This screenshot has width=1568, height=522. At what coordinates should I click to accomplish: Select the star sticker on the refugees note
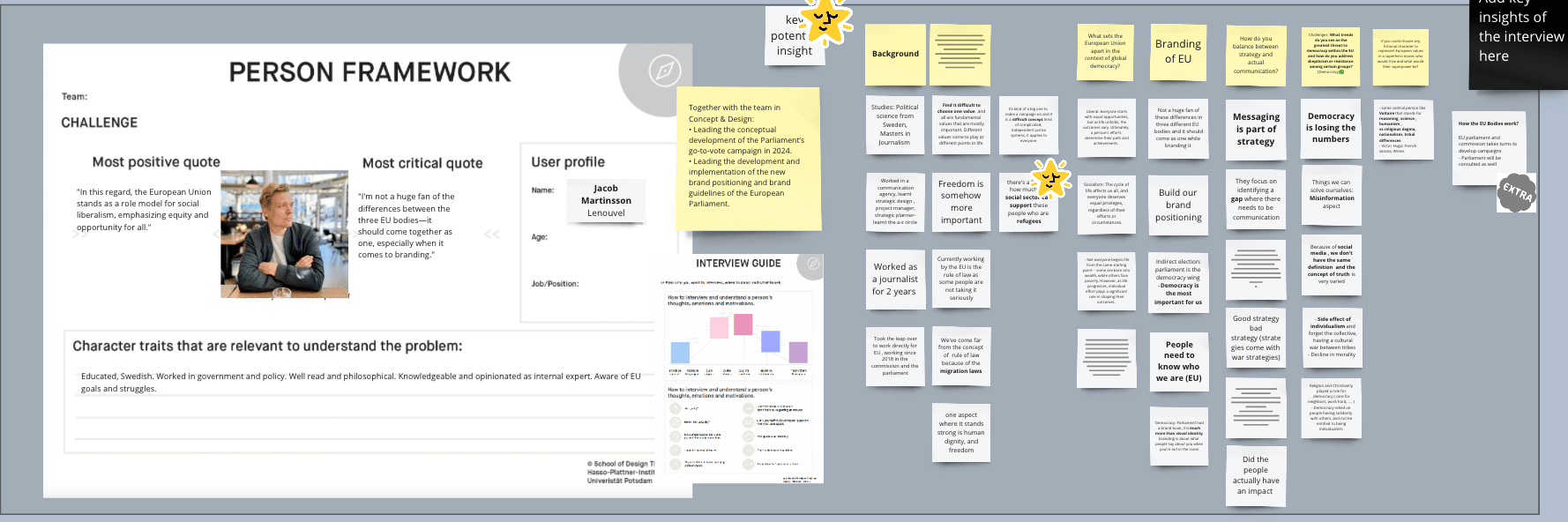[x=1050, y=178]
